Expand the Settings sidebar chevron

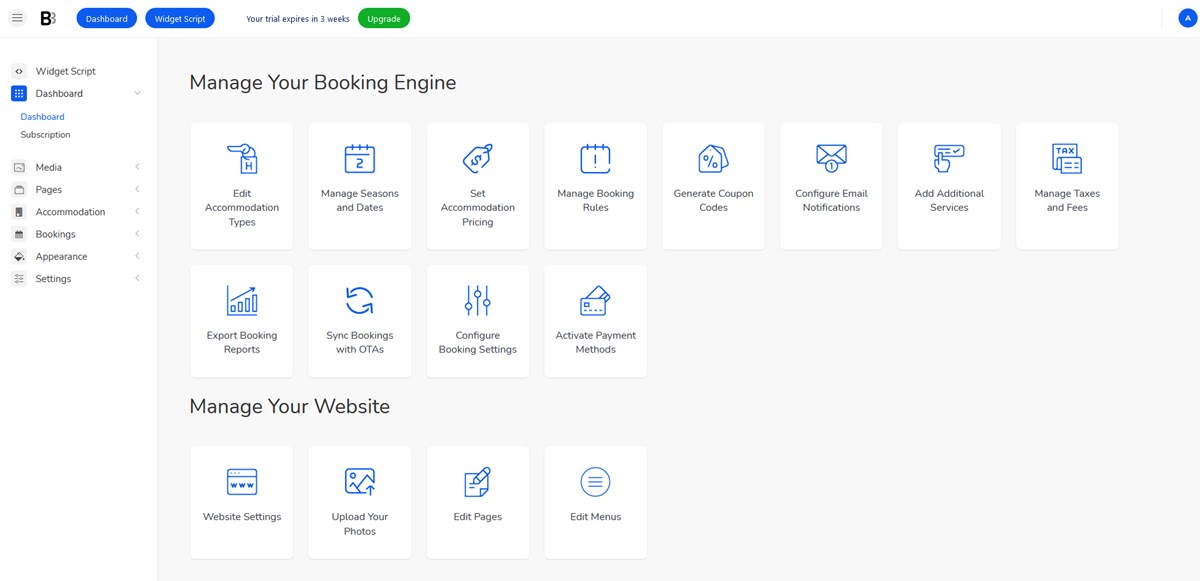pos(137,279)
